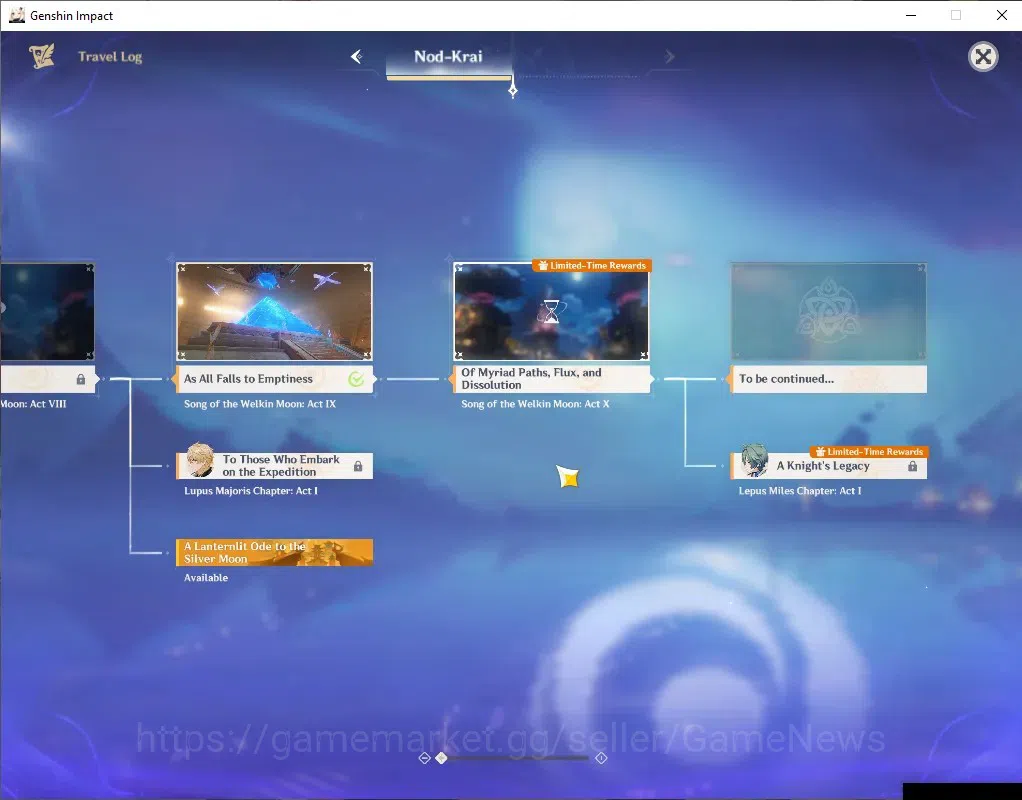
Task: Click the To be continued label
Action: coord(786,379)
